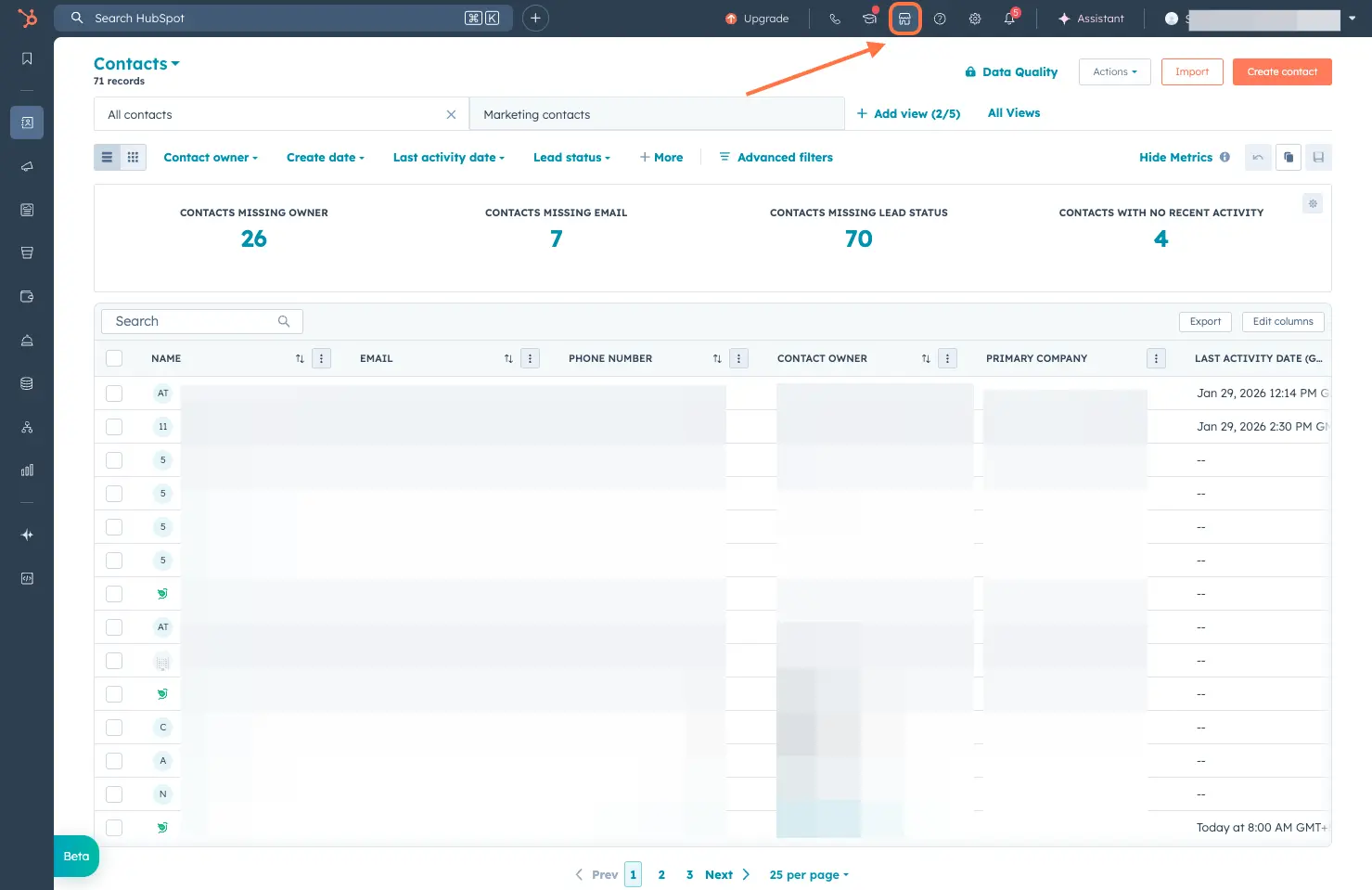Switch to board grid view
1372x890 pixels.
[133, 158]
